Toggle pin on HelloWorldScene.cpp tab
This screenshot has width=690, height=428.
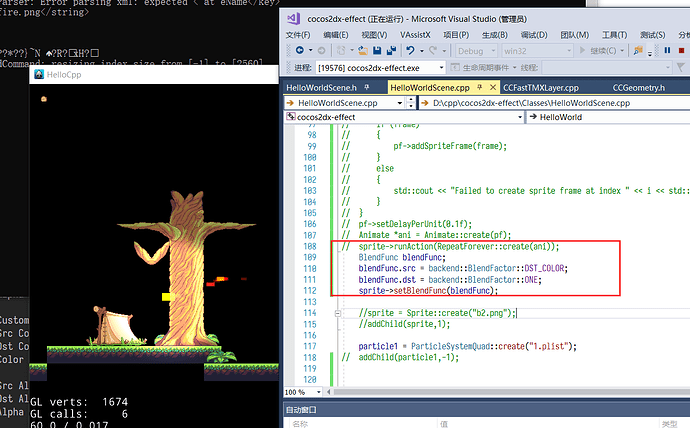[480, 87]
